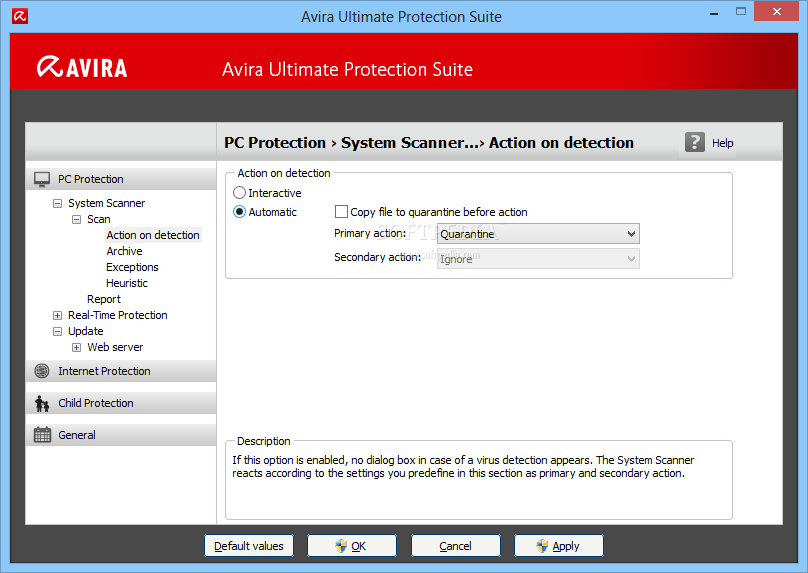Select the Web server tree label
The image size is (808, 573).
click(115, 347)
